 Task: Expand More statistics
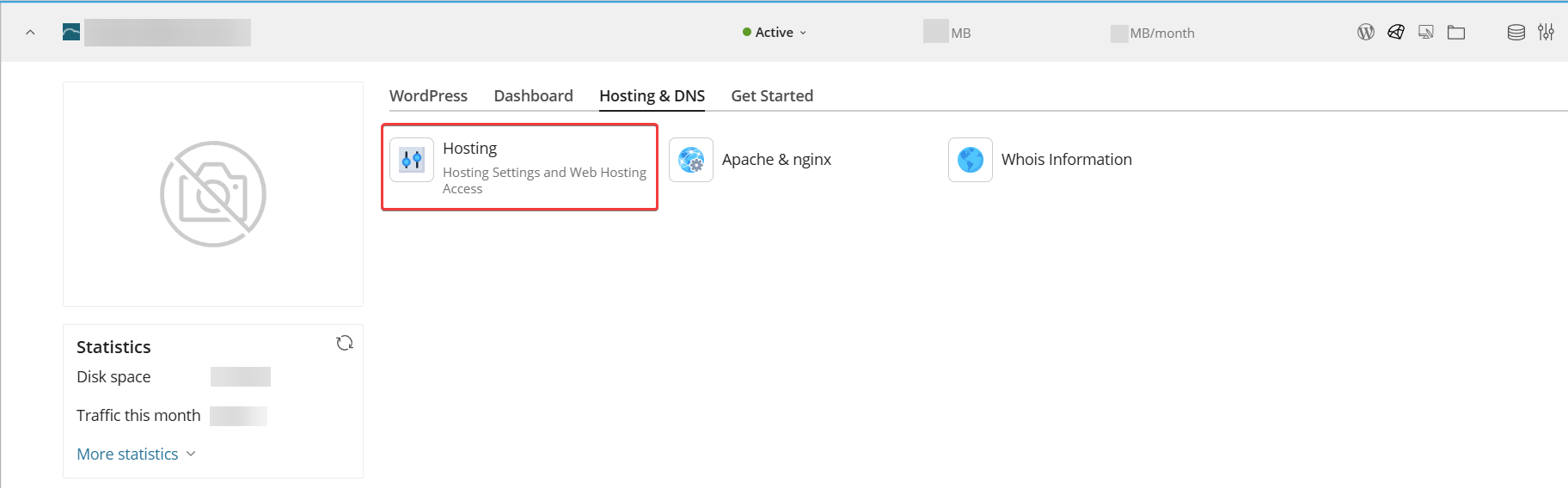[136, 454]
